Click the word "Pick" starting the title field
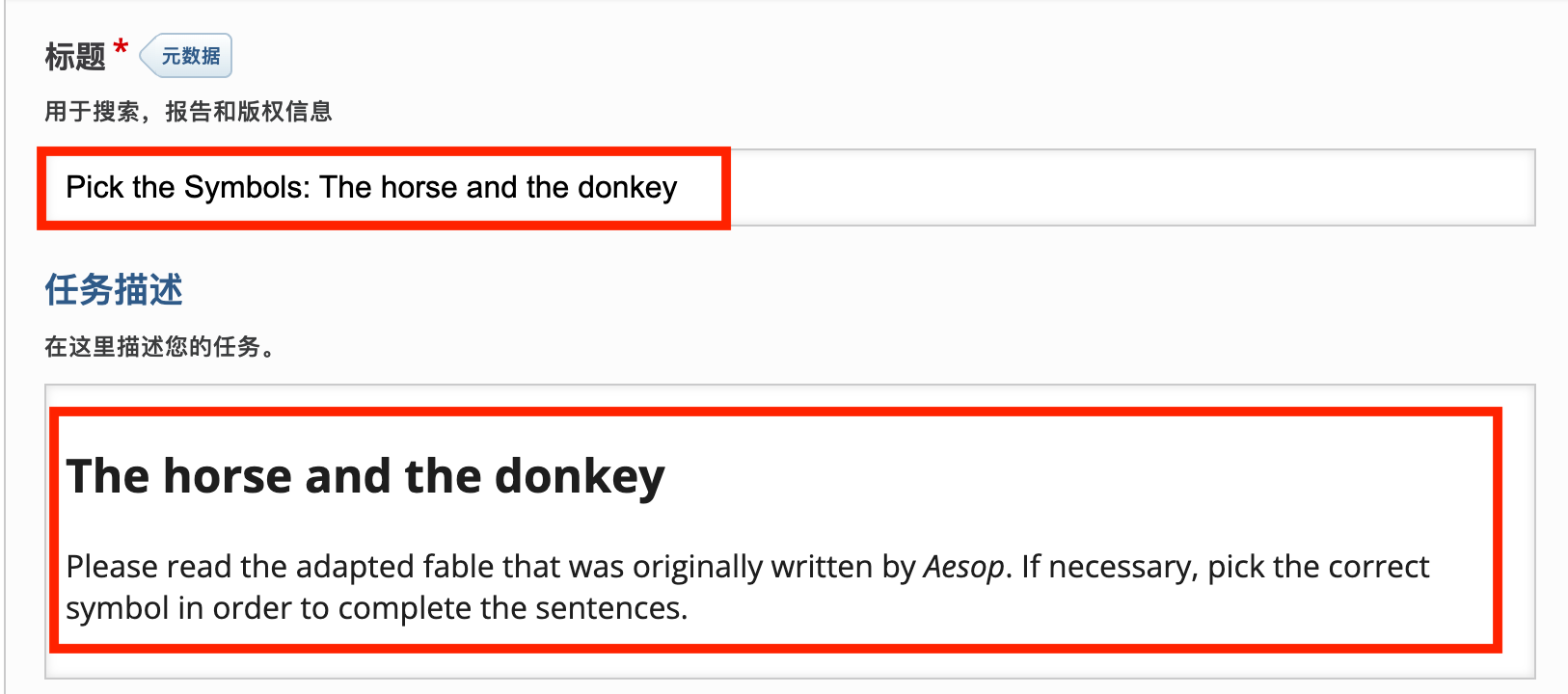The height and width of the screenshot is (694, 1568). (x=95, y=187)
